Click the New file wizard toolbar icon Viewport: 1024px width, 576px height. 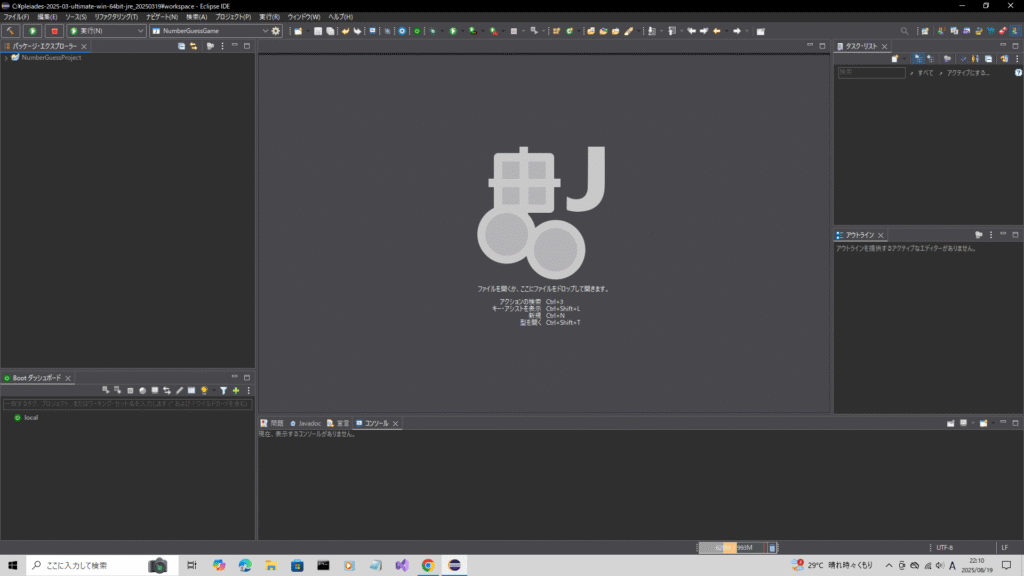(x=298, y=31)
